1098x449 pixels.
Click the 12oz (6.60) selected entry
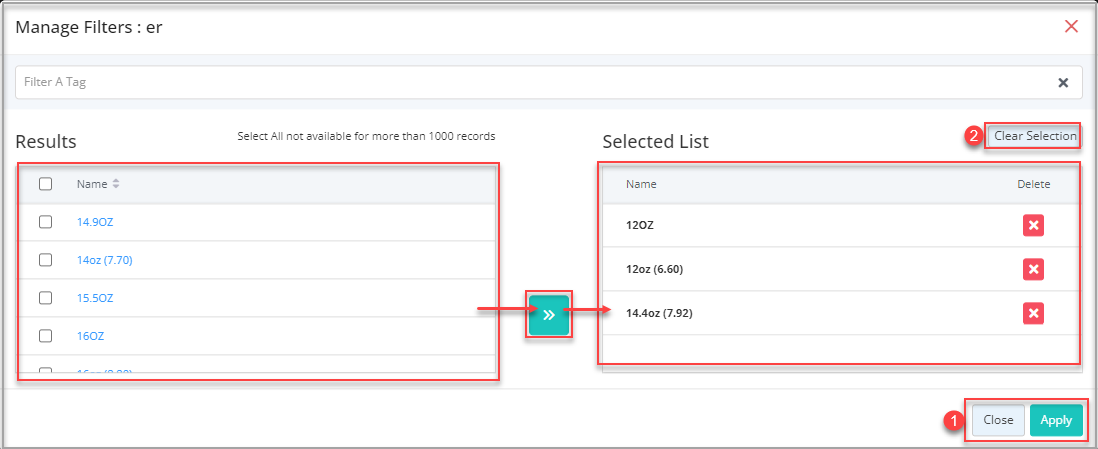pyautogui.click(x=654, y=270)
